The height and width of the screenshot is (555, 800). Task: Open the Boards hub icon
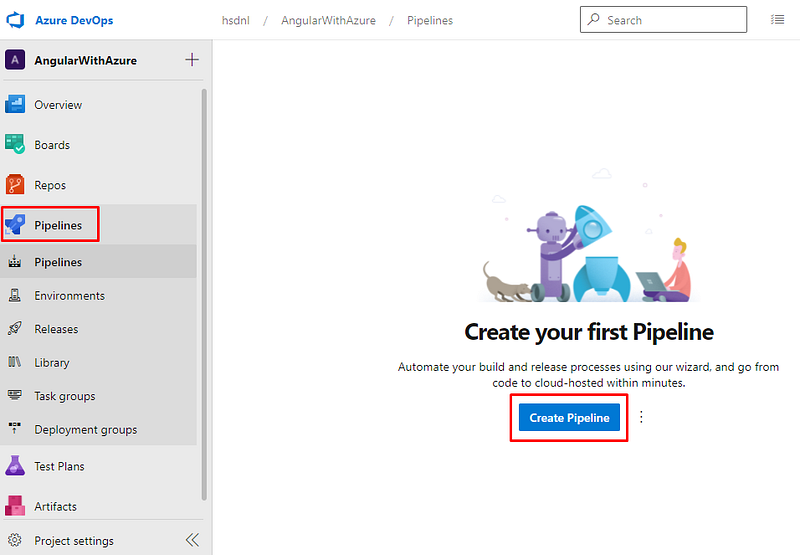[15, 144]
